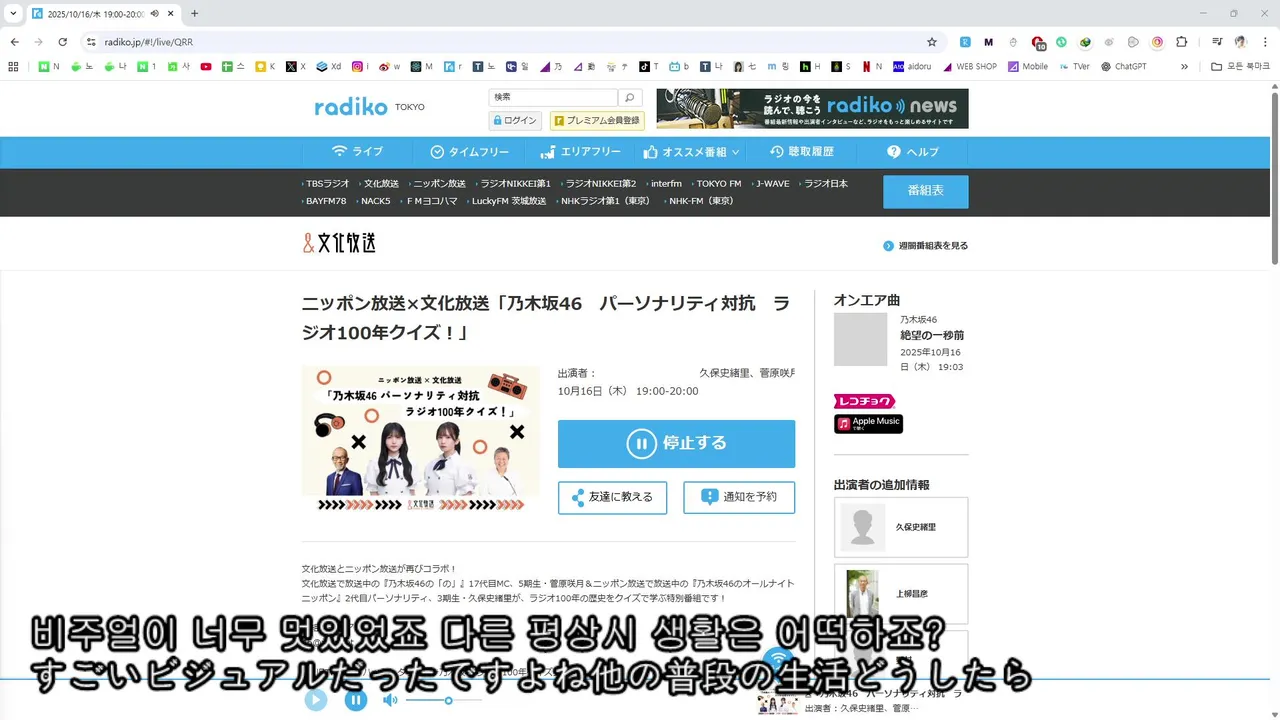The width and height of the screenshot is (1280, 720).
Task: Select TOKYO FM station
Action: coord(718,184)
